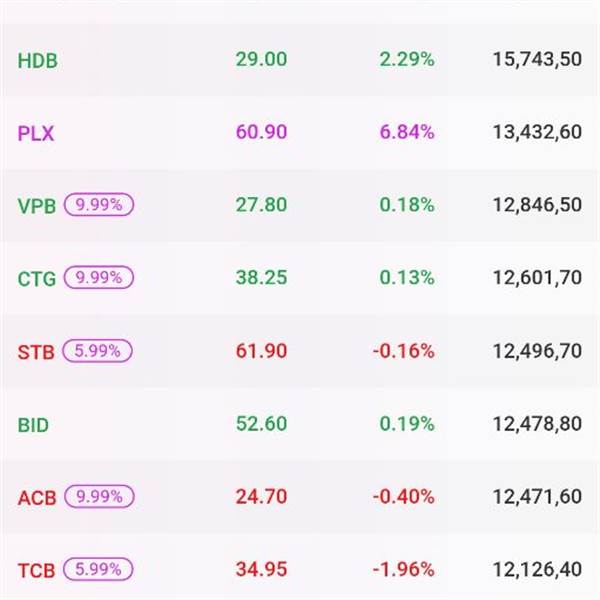Tap the 5.99% badge beside STB
This screenshot has width=600, height=600.
pos(97,351)
